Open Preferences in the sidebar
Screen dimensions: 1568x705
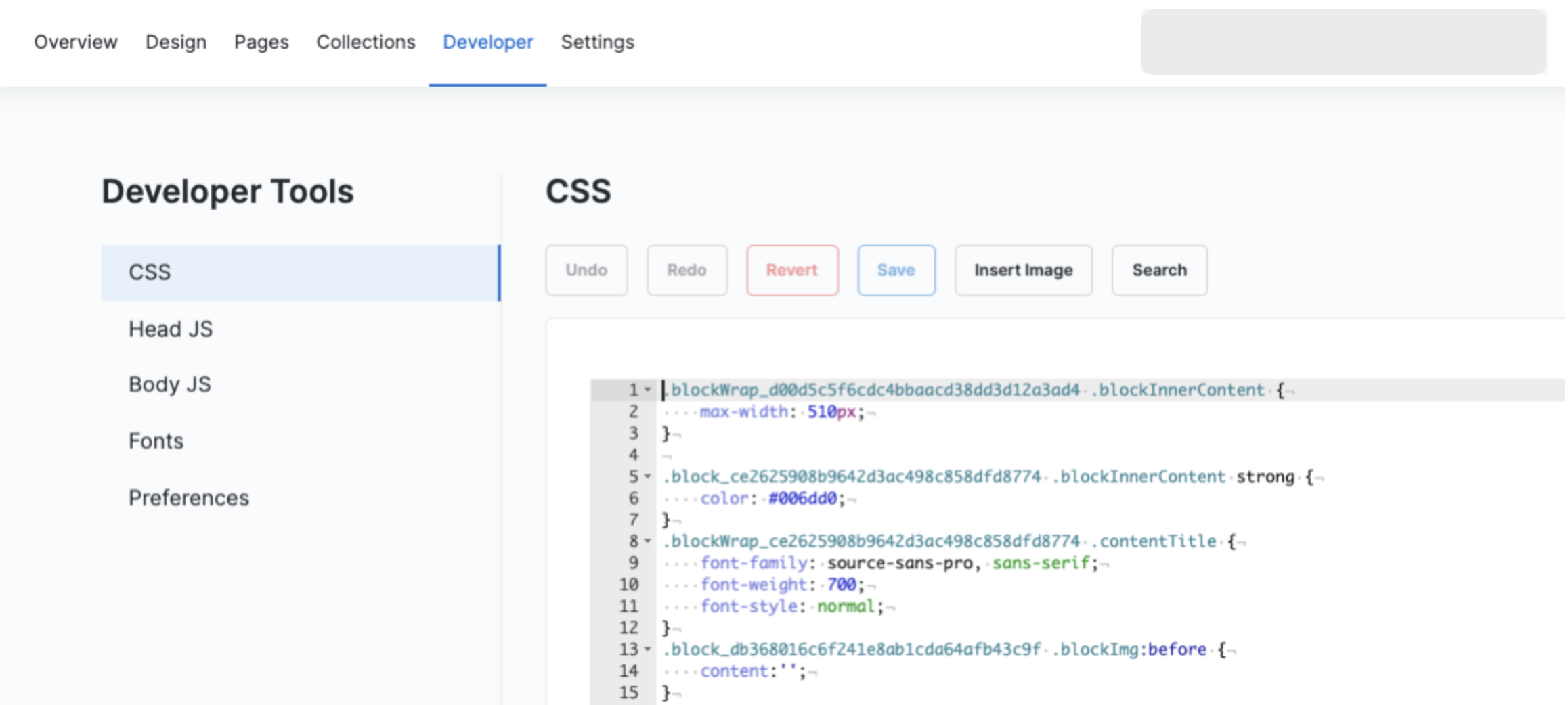[x=189, y=498]
